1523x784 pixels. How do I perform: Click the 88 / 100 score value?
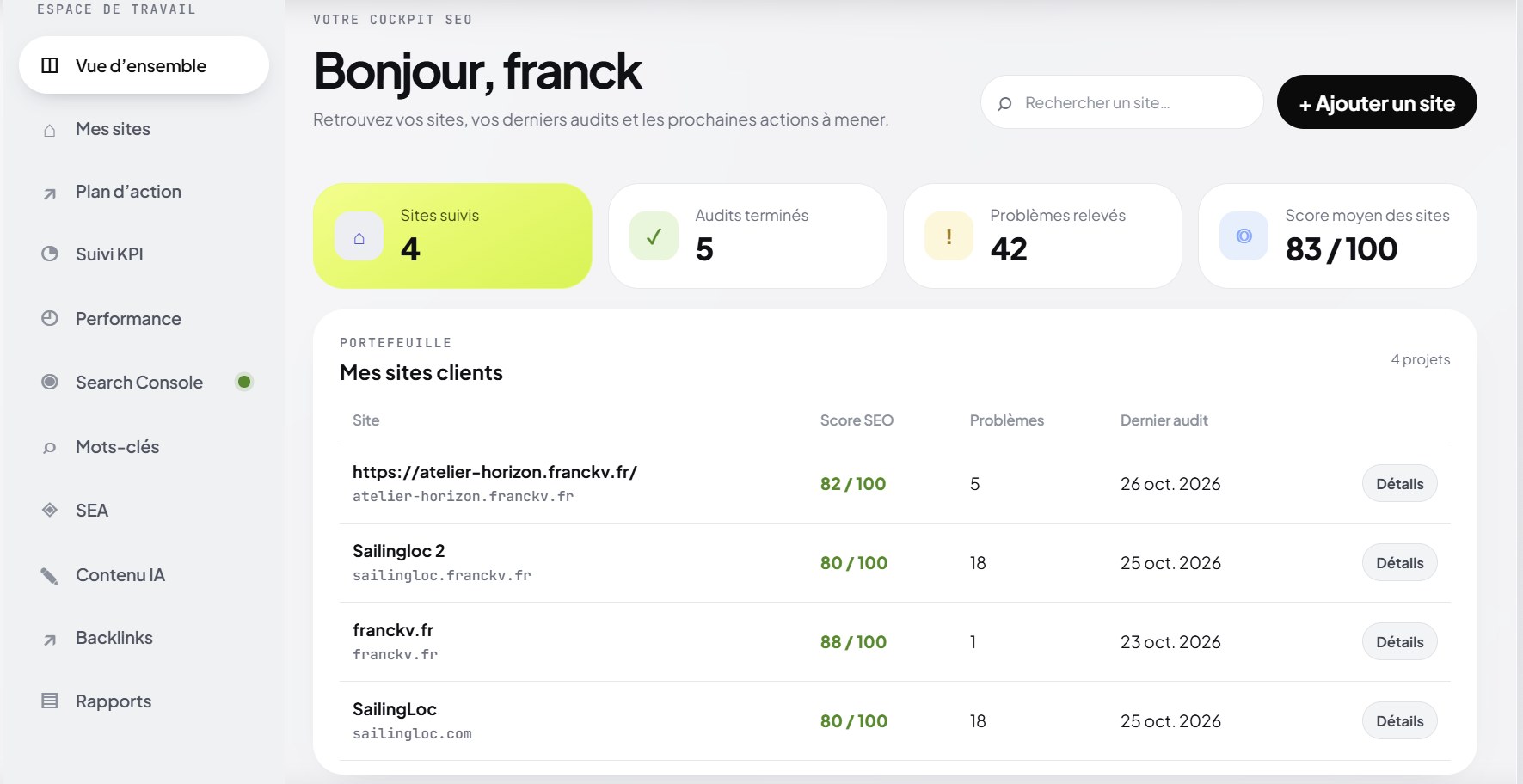(853, 642)
